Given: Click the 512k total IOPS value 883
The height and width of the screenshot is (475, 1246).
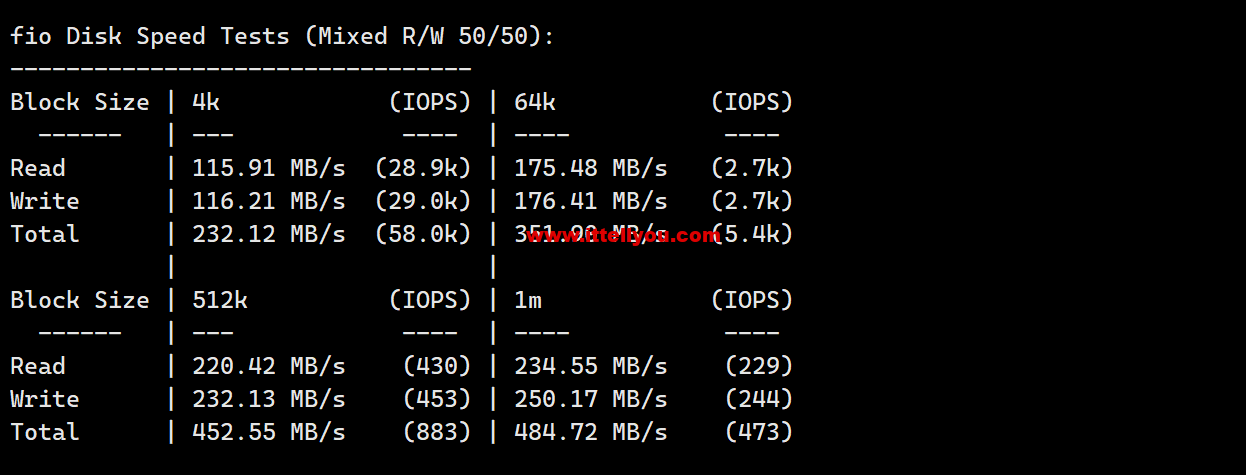Looking at the screenshot, I should tap(437, 432).
